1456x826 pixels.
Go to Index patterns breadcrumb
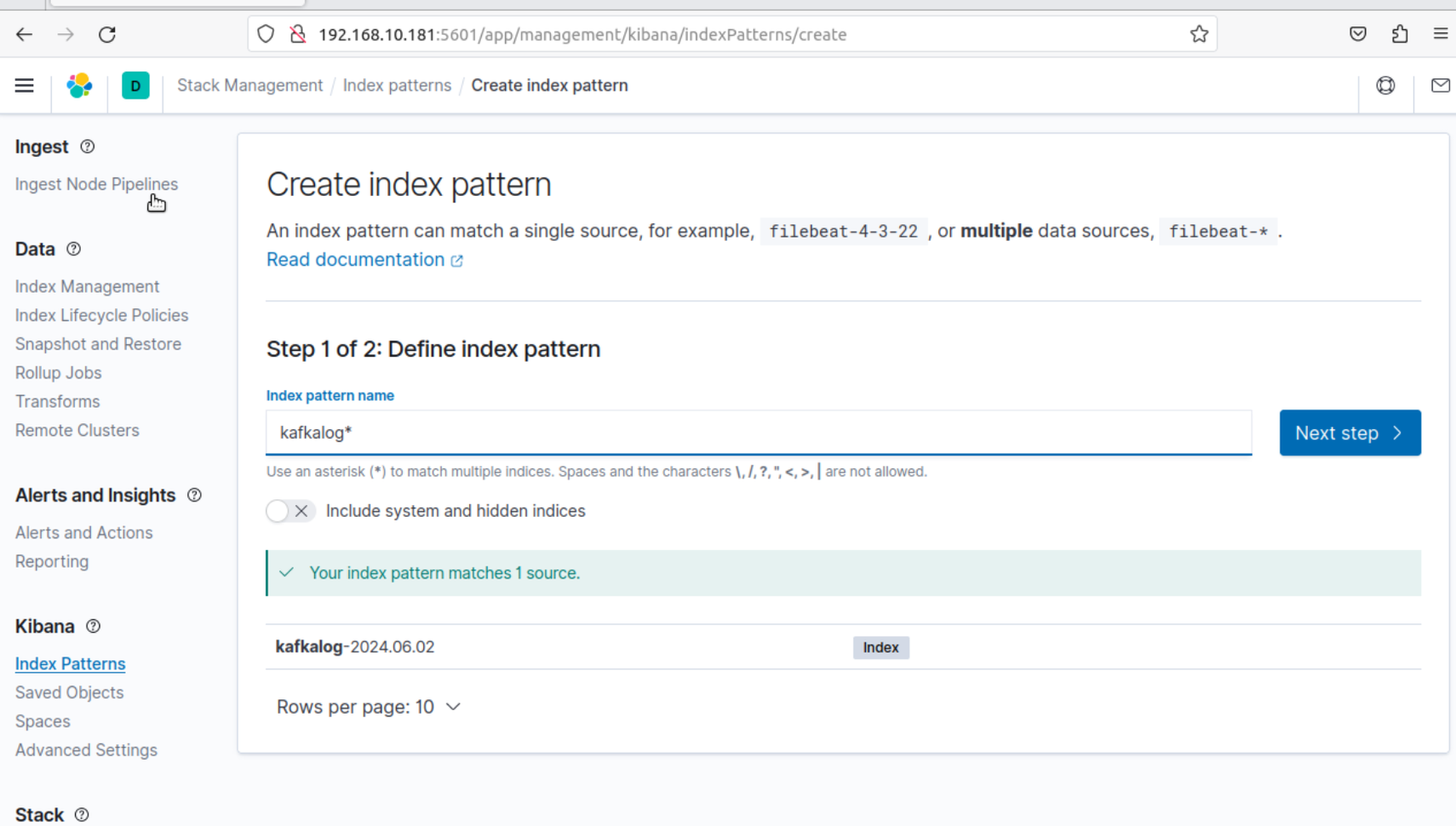coord(397,85)
